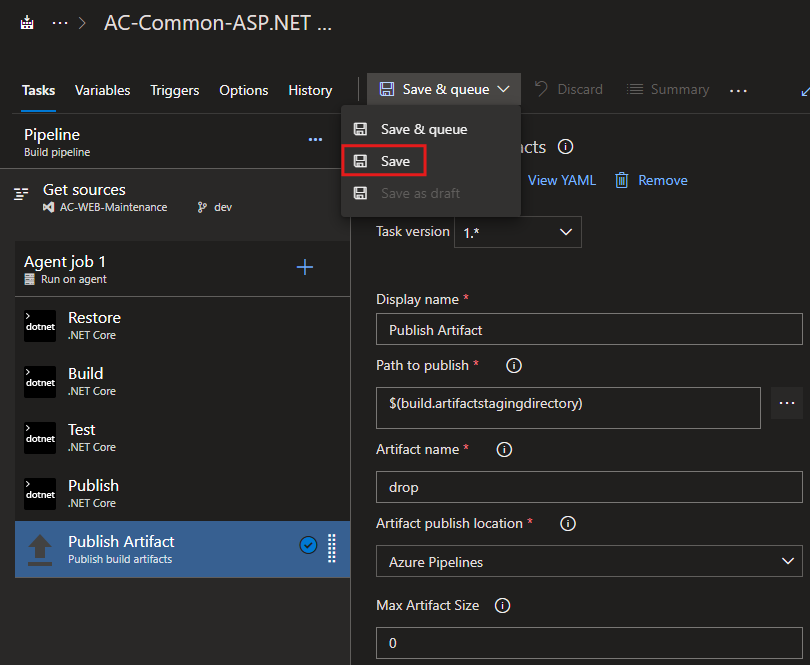The image size is (810, 665).
Task: Select the Restore .NET Core task
Action: pyautogui.click(x=182, y=326)
